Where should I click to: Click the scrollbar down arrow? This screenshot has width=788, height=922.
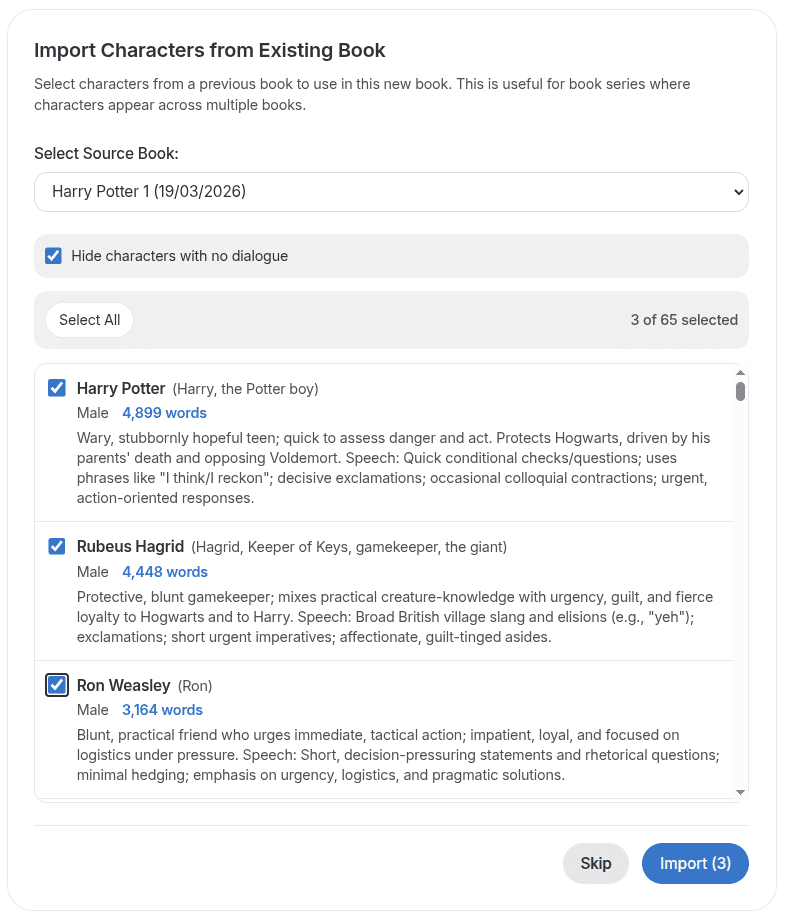pos(740,793)
